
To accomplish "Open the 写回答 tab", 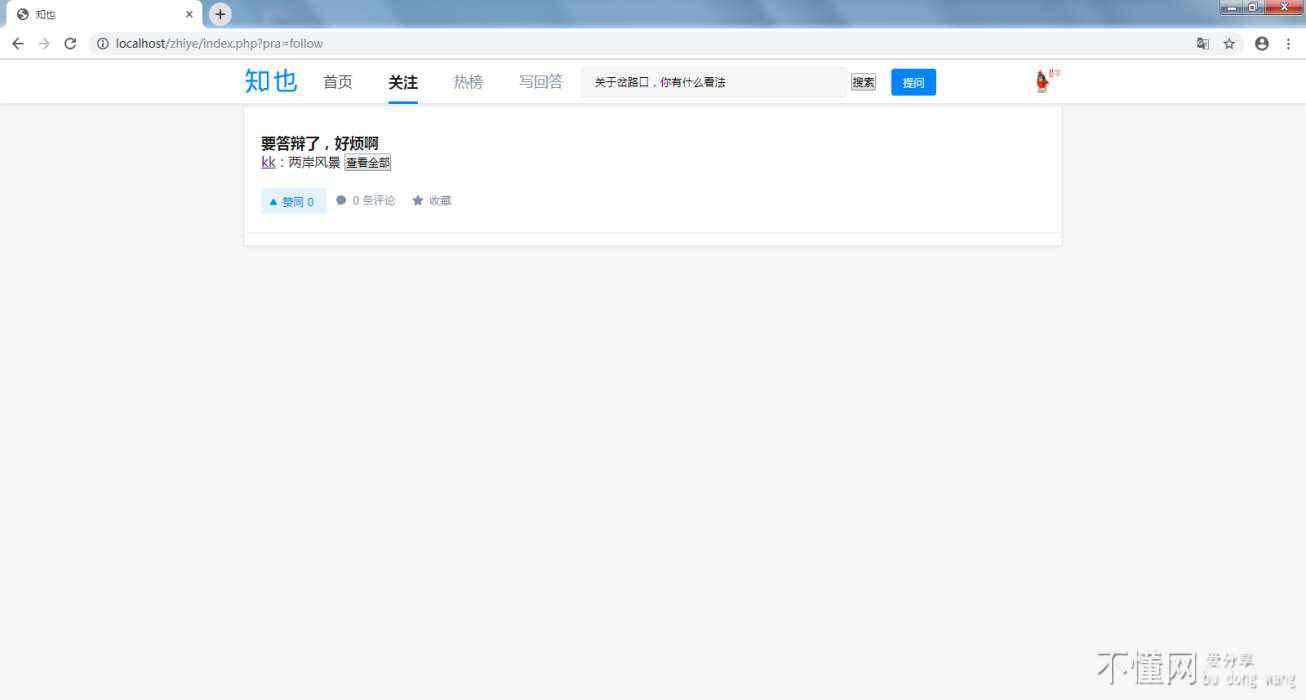I will pyautogui.click(x=541, y=82).
